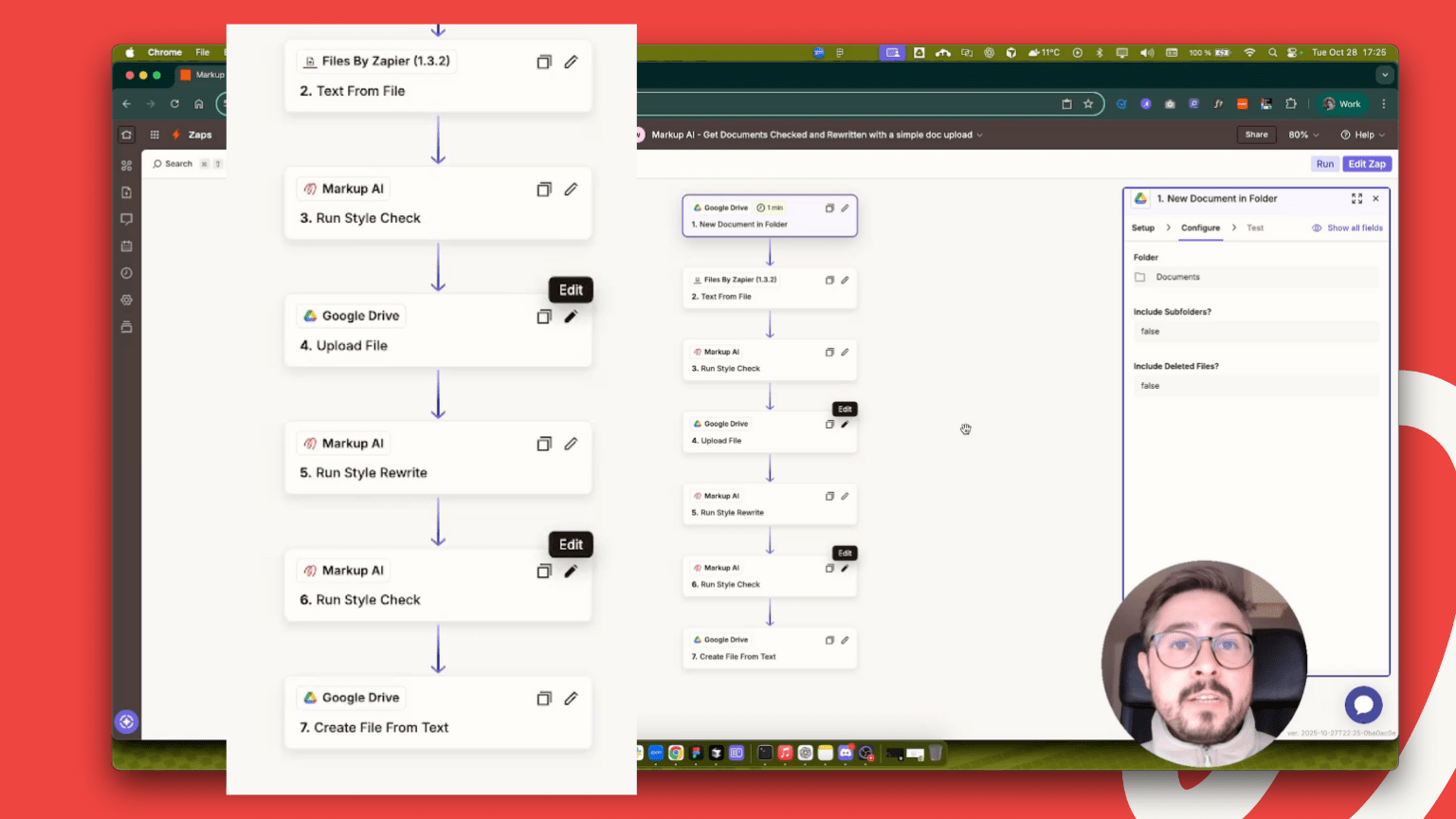The width and height of the screenshot is (1456, 819).
Task: Open the settings gear in left sidebar
Action: [126, 300]
